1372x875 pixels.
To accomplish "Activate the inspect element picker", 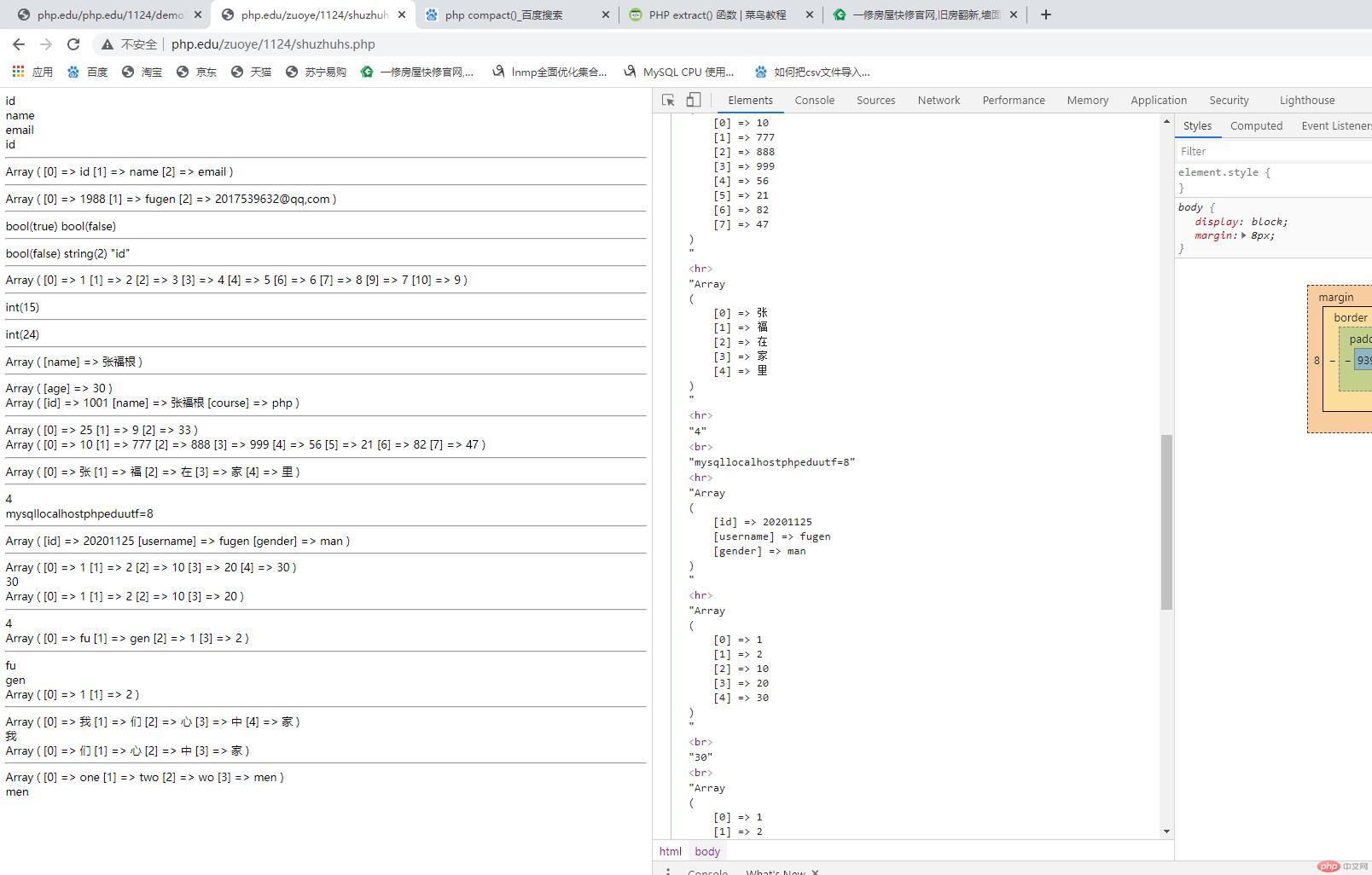I will (x=668, y=100).
